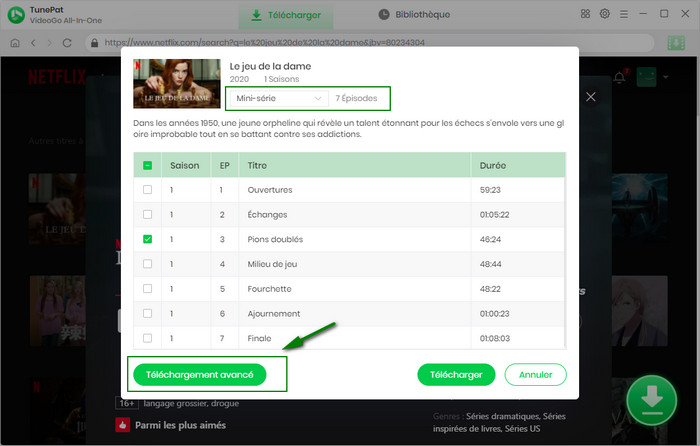
Task: Click the duration 48:44
Action: tap(490, 264)
